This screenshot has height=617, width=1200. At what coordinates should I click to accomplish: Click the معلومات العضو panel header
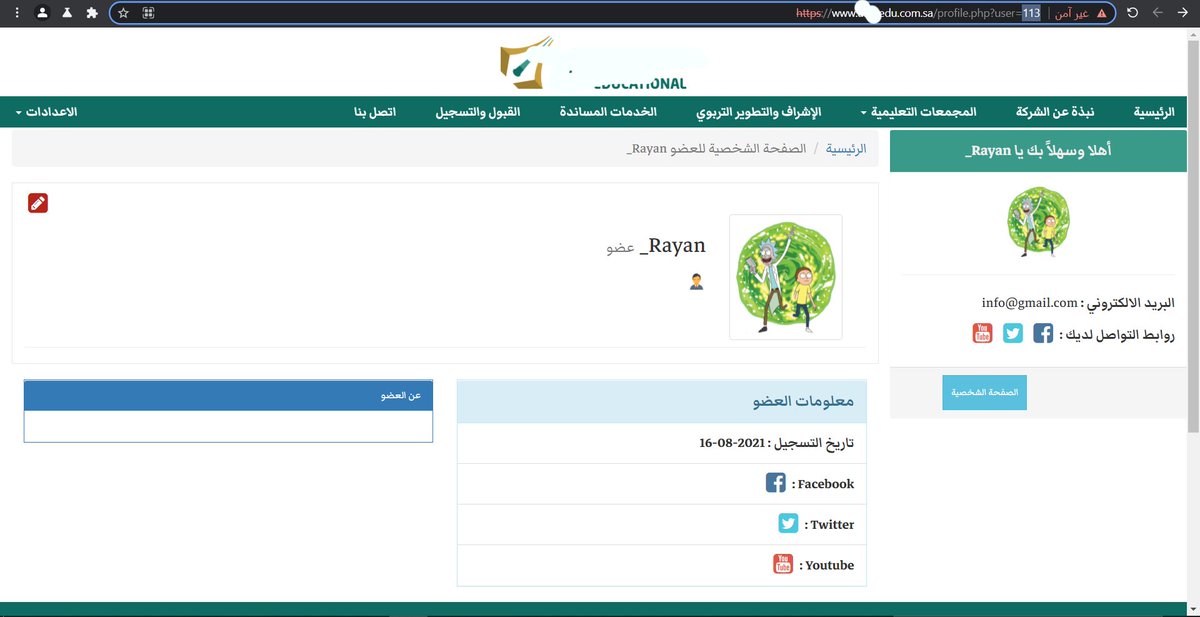tap(662, 402)
